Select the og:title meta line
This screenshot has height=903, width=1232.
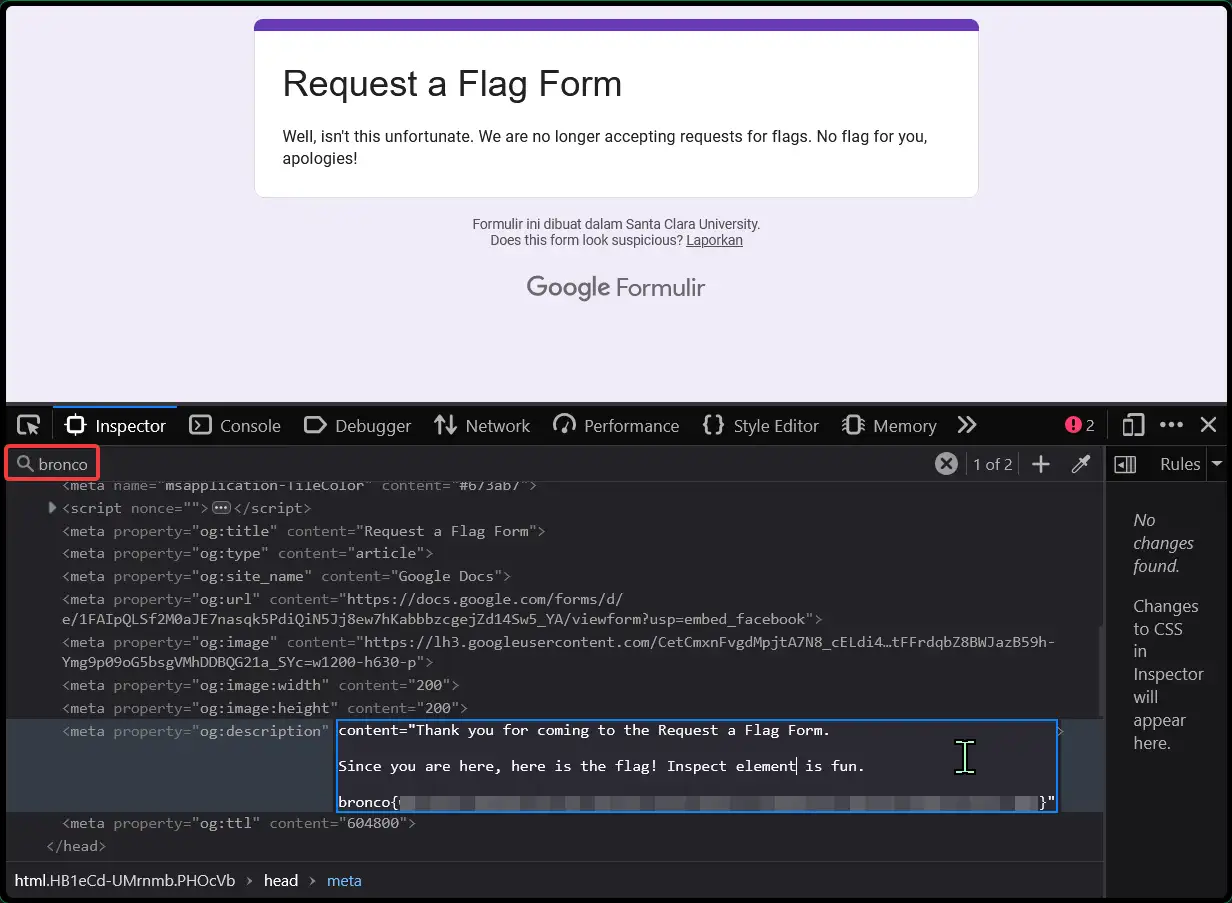[303, 531]
